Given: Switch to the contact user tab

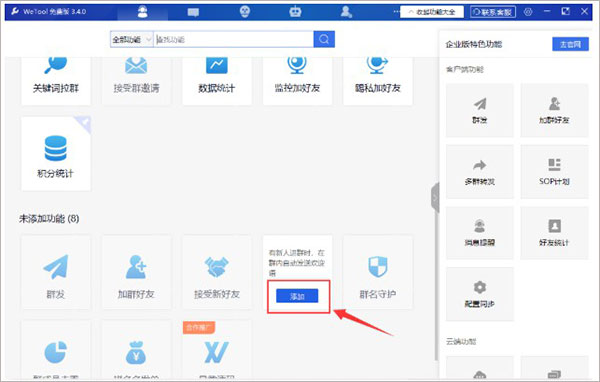Looking at the screenshot, I should click(x=346, y=12).
